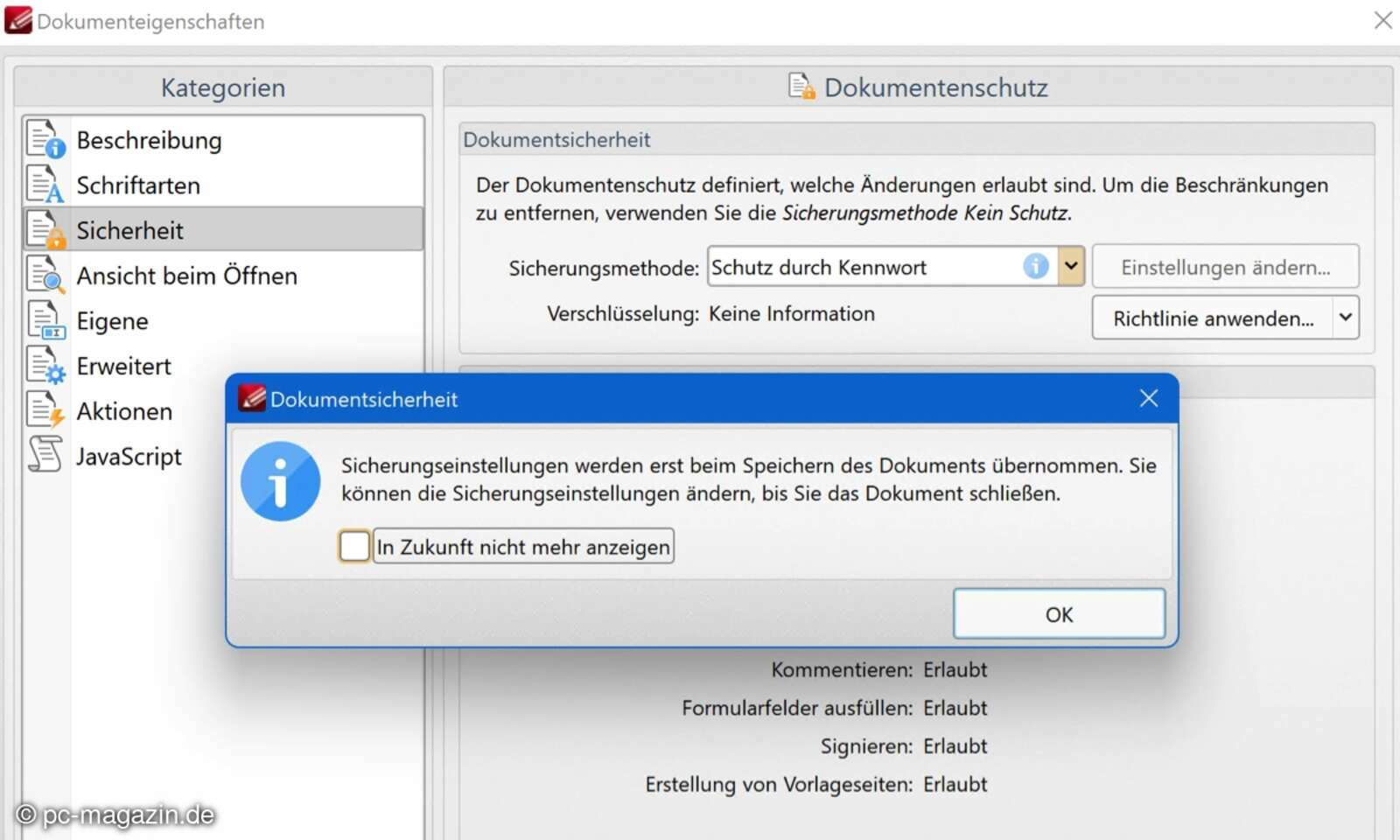Select the Sicherheit category

pos(130,228)
